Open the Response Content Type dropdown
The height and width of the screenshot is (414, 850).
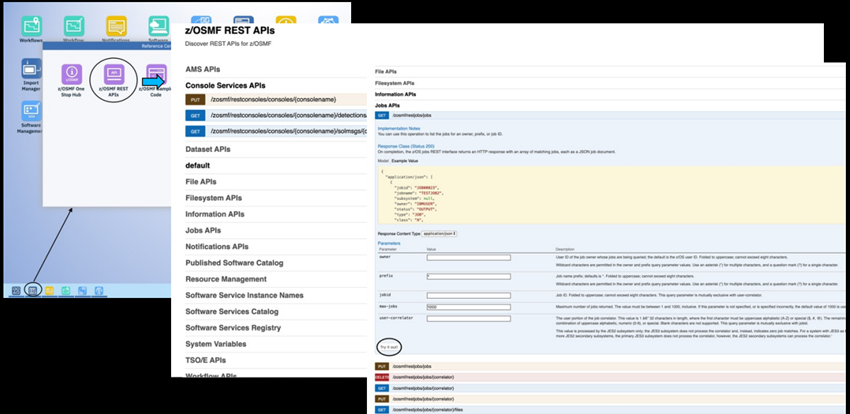coord(439,233)
